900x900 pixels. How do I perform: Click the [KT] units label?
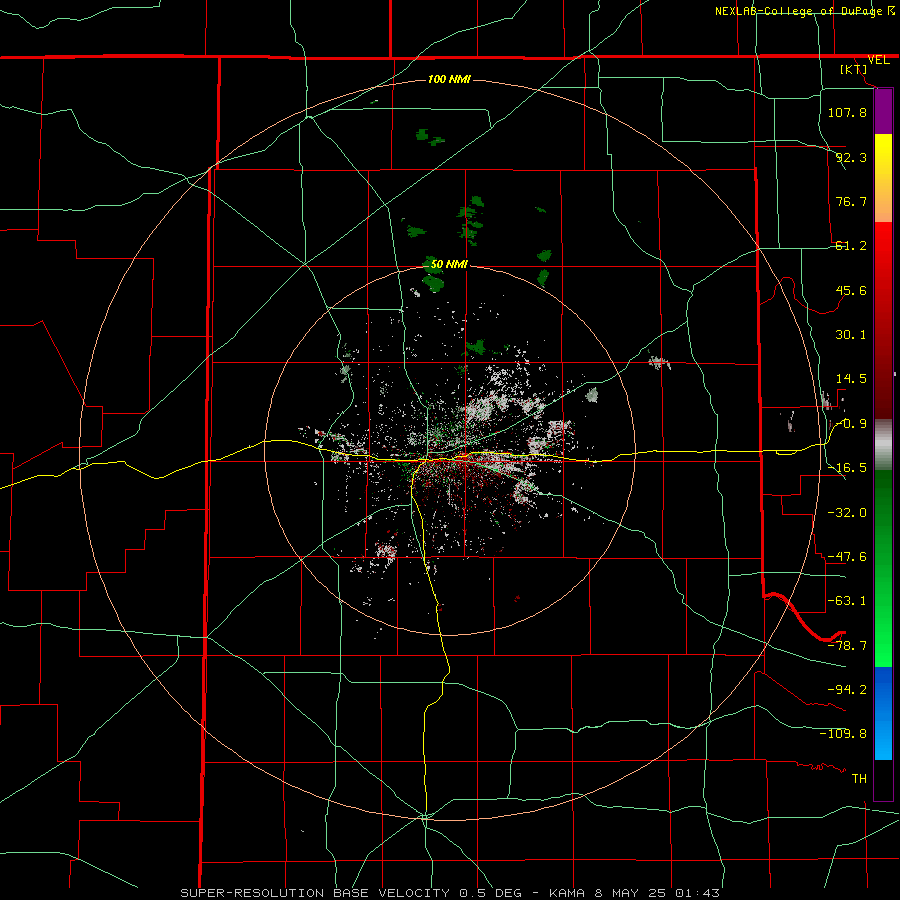(x=854, y=69)
